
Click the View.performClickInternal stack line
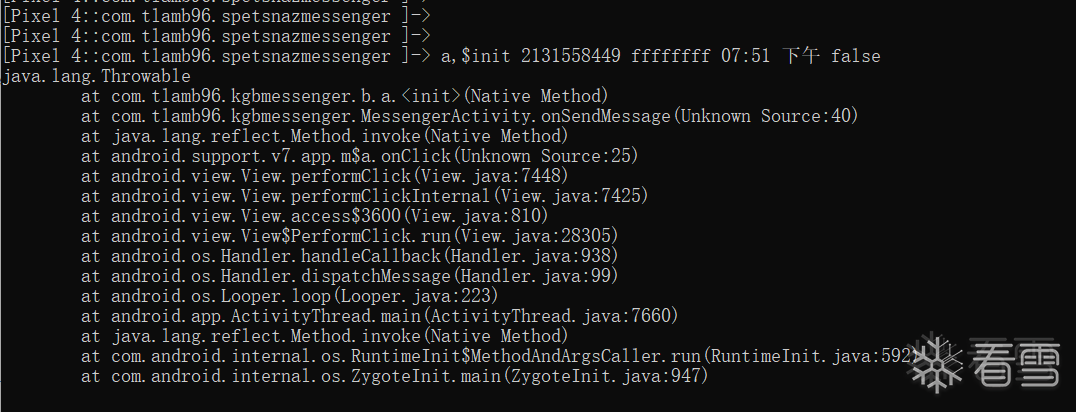pos(364,196)
